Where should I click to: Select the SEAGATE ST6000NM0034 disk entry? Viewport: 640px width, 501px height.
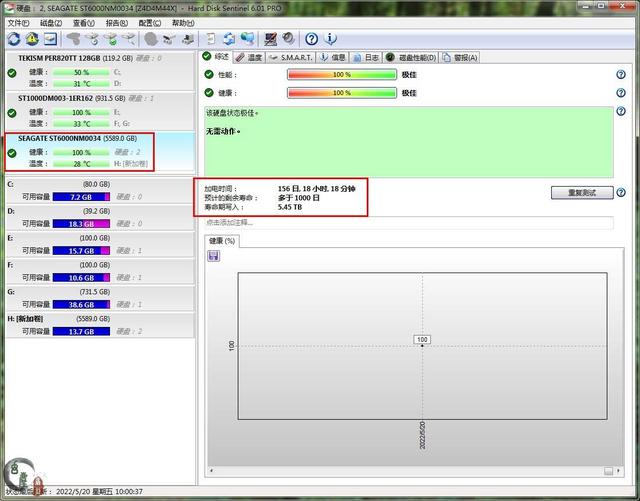100,151
